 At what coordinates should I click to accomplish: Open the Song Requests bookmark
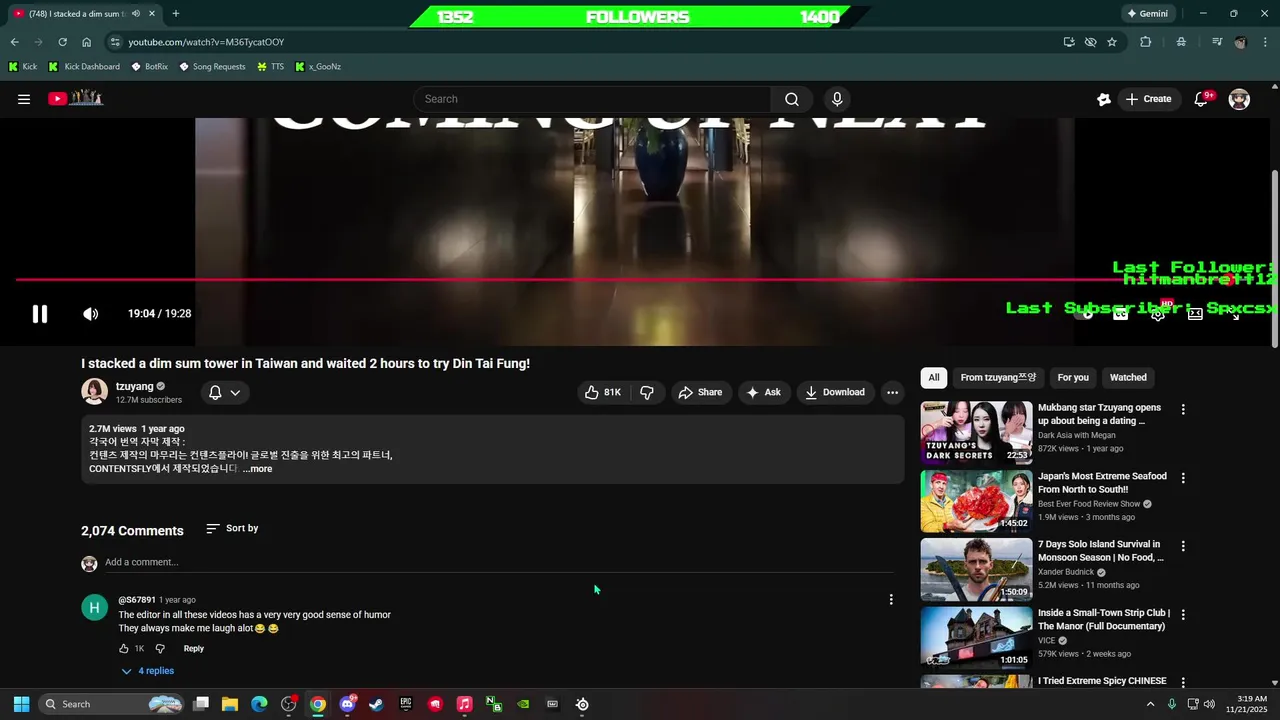212,67
